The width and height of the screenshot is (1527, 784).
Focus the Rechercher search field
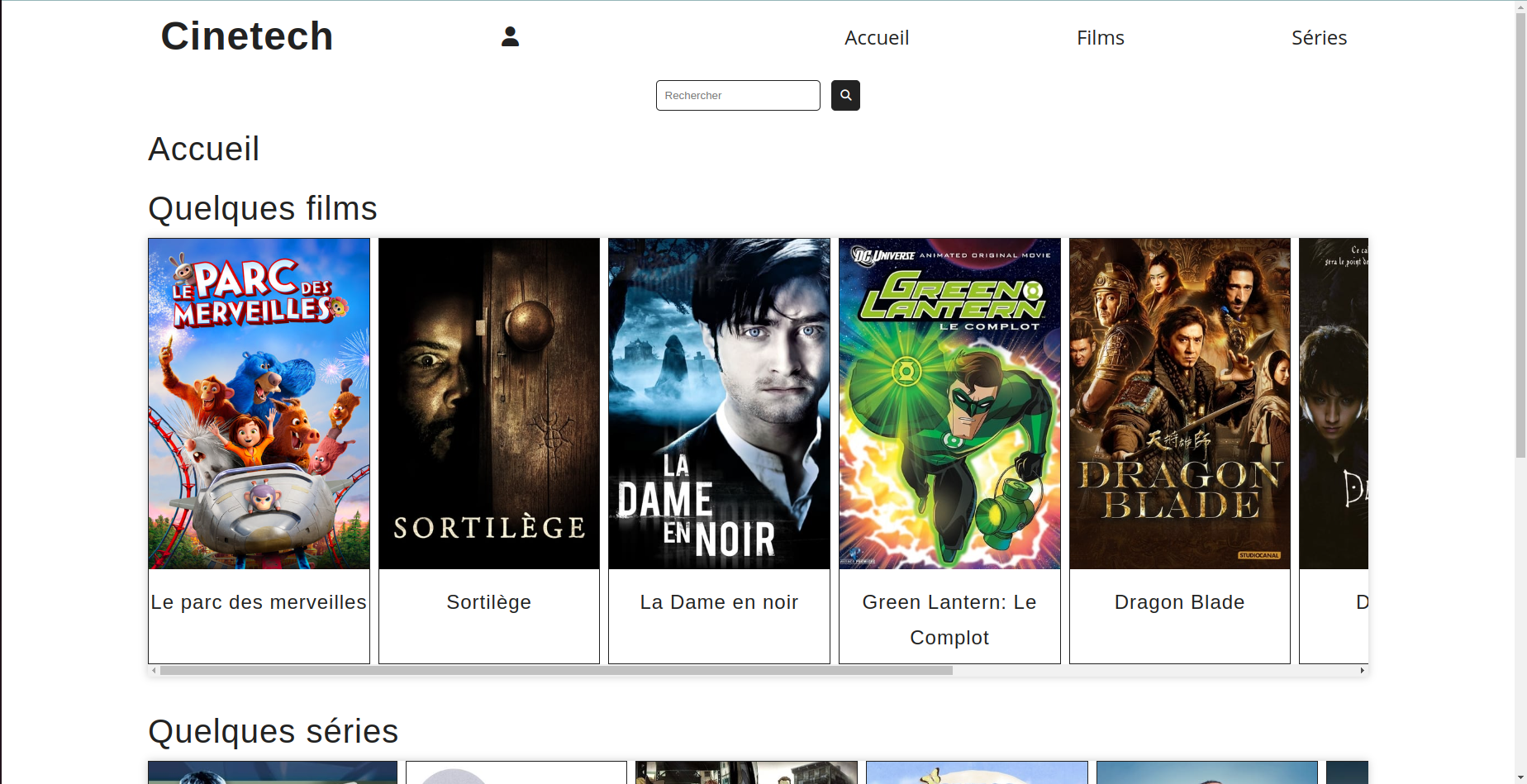[738, 95]
